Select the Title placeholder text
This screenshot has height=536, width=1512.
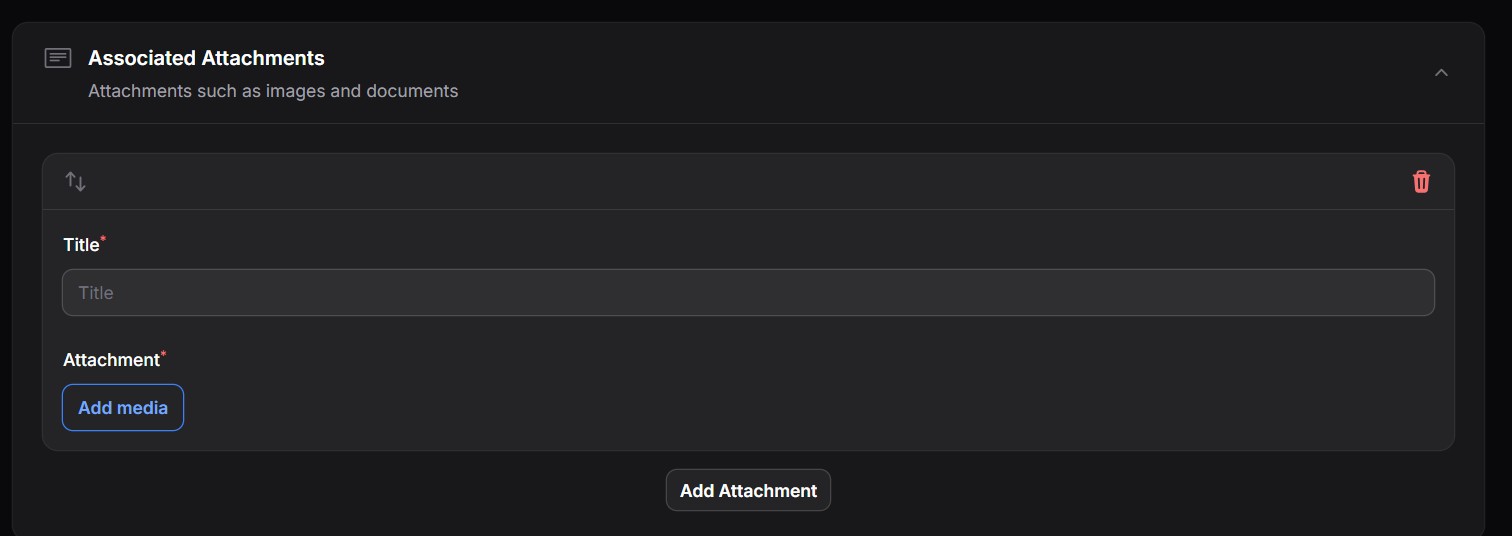pyautogui.click(x=96, y=293)
